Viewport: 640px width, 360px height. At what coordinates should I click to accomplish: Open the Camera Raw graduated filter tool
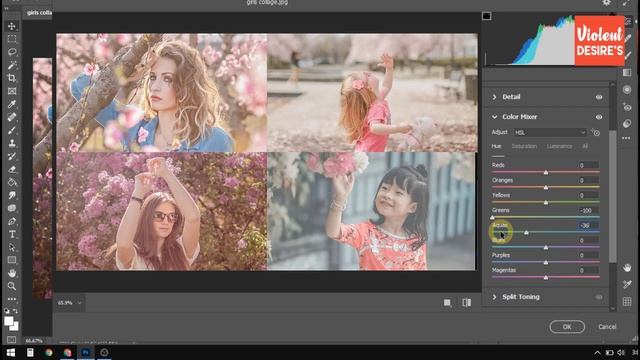(x=627, y=73)
